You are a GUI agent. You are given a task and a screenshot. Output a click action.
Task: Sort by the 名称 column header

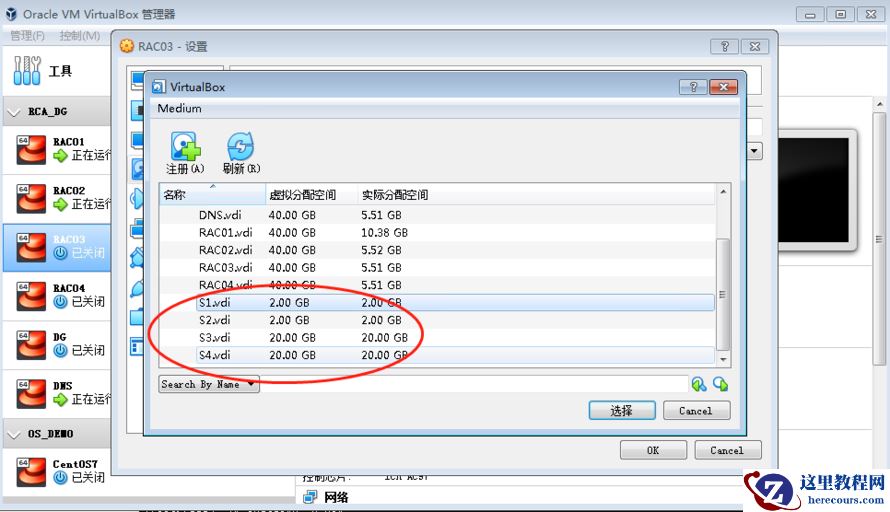tap(212, 195)
